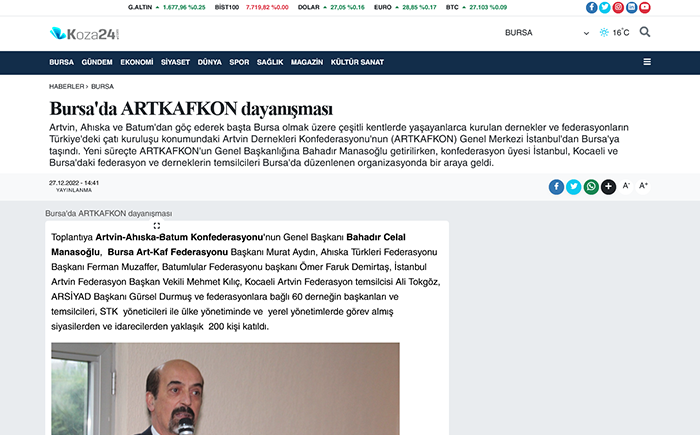The image size is (700, 435).
Task: Share the article on Twitter
Action: pos(574,187)
